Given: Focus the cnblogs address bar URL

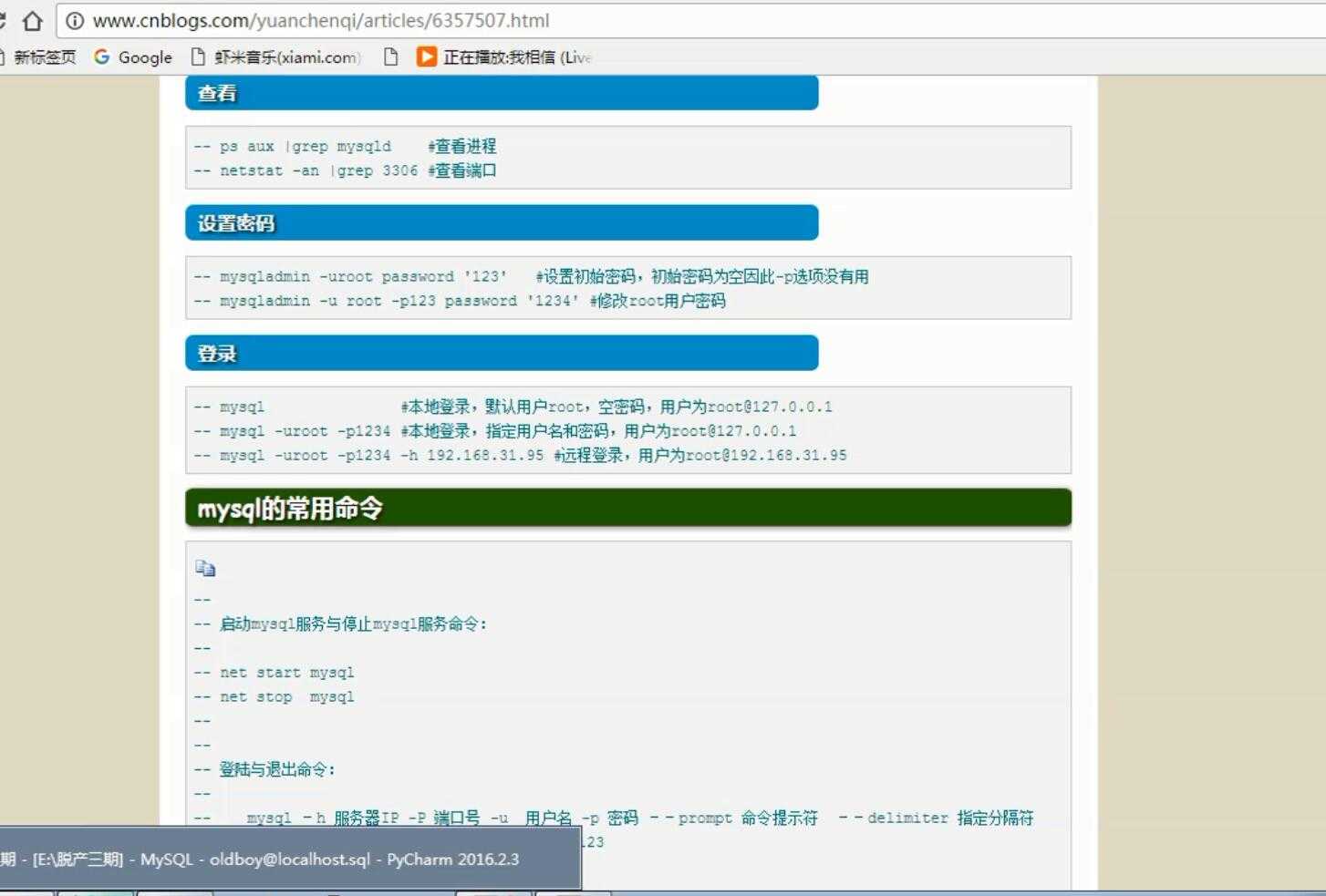Looking at the screenshot, I should (x=321, y=21).
